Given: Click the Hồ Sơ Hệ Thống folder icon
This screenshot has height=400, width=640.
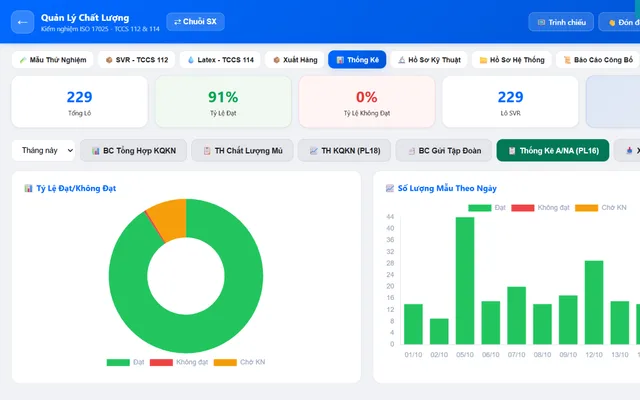Looking at the screenshot, I should point(483,60).
